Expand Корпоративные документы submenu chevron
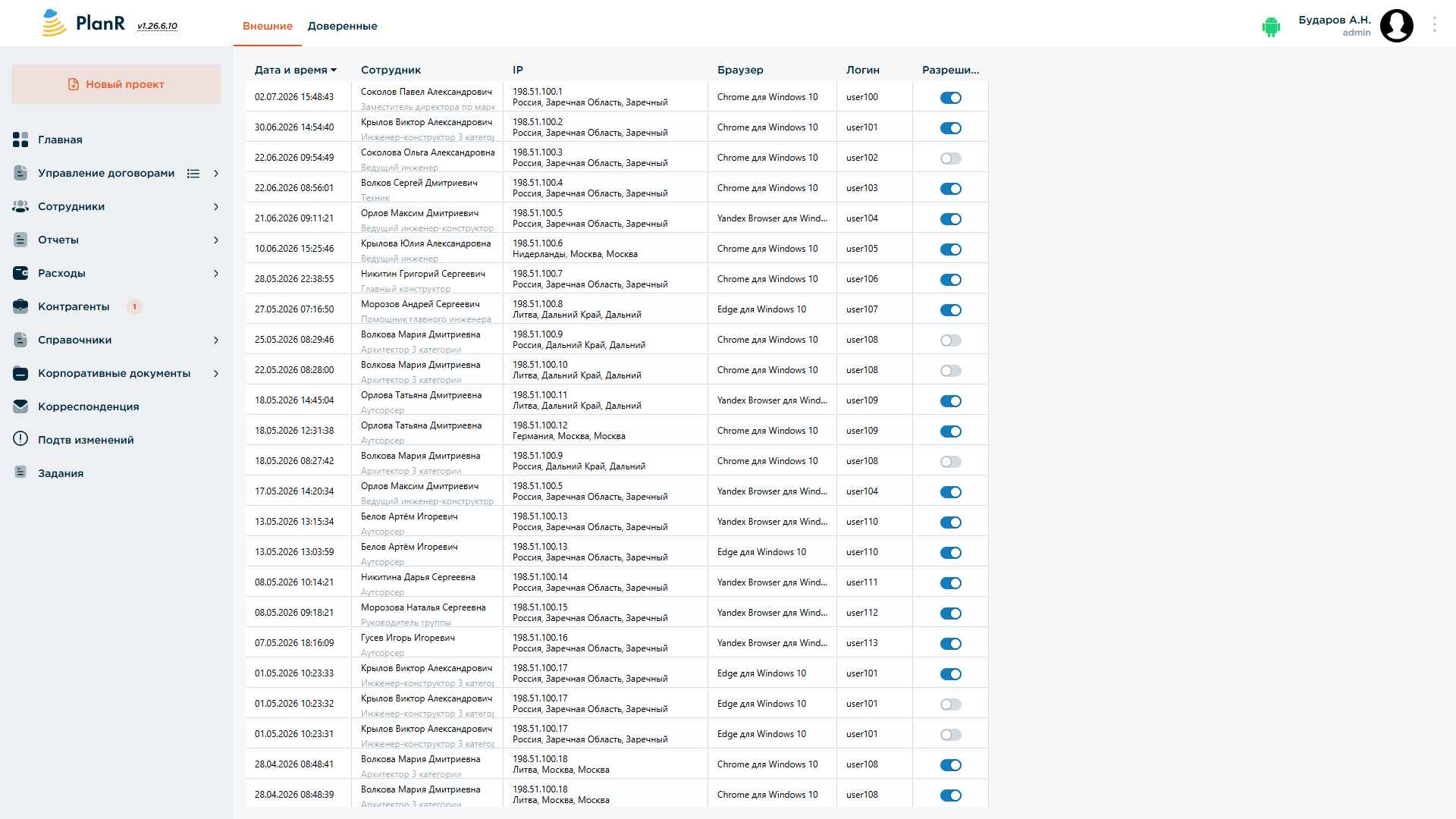Screen dimensions: 1456x819 coord(216,374)
